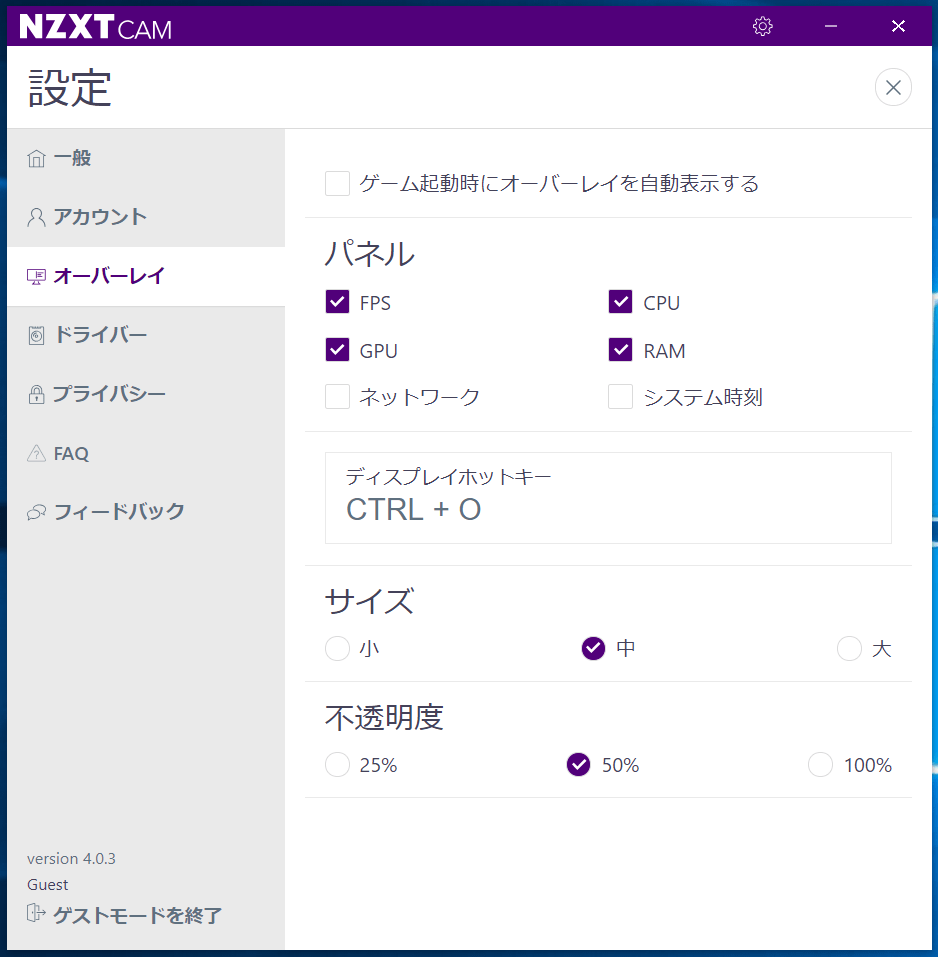Switch to the アカウント tab
938x957 pixels.
pyautogui.click(x=146, y=217)
